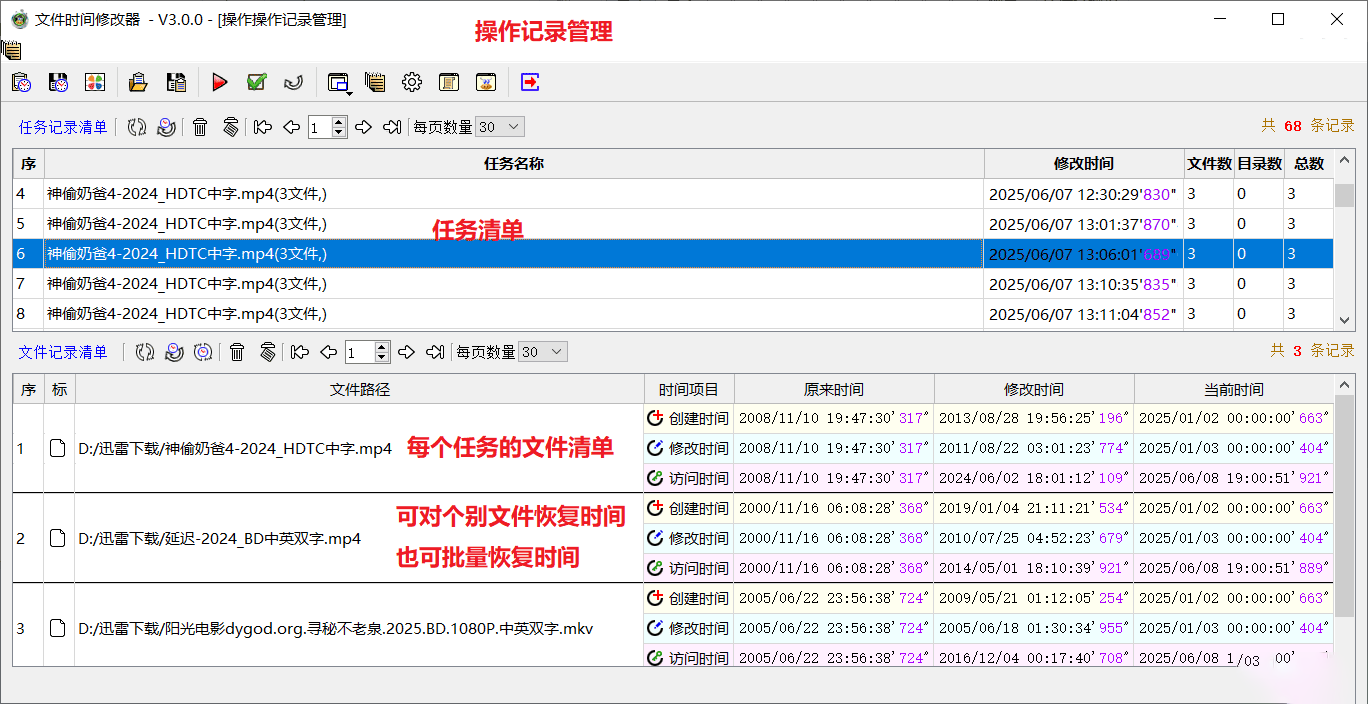Click the clock-restore icon in 任务记录清单 toolbar

tap(167, 127)
